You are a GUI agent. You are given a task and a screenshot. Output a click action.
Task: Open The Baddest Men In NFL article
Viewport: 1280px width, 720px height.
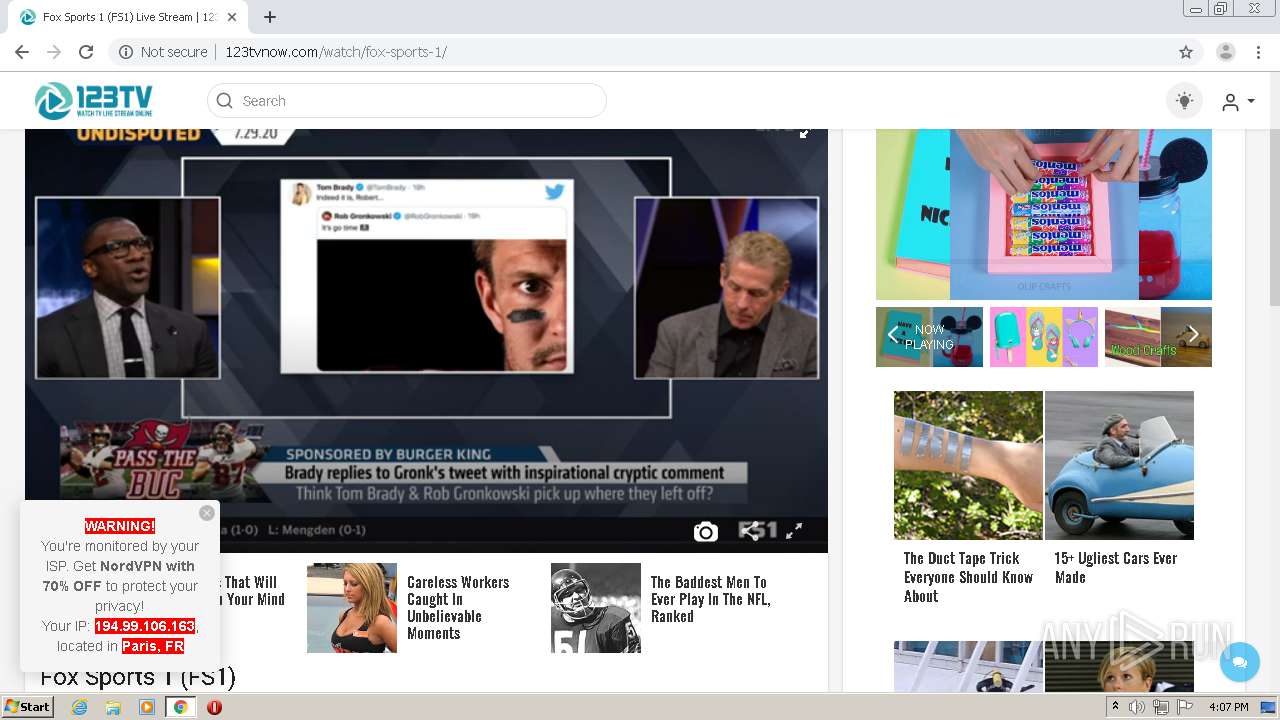tap(710, 599)
